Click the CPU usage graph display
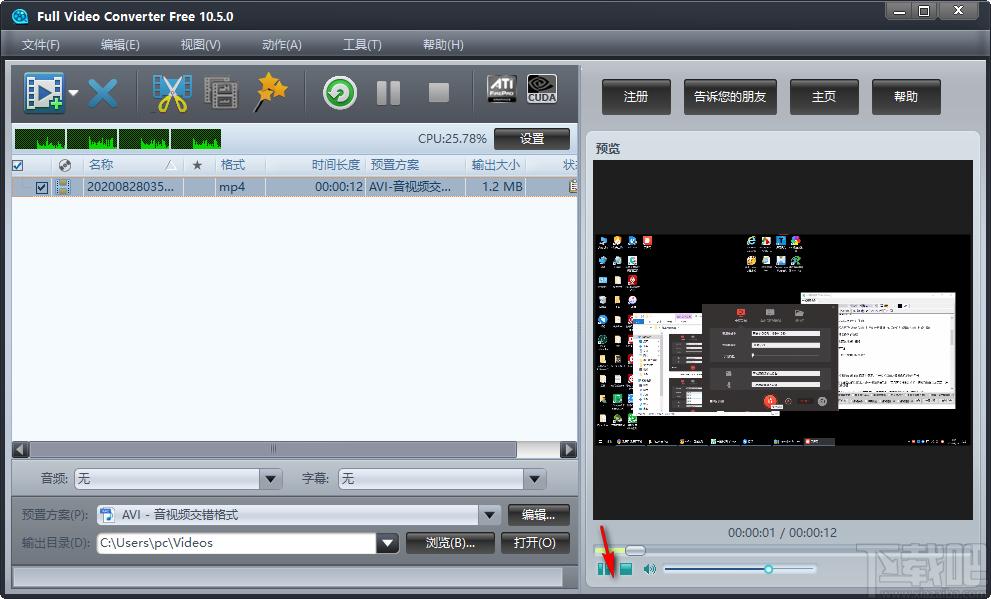The image size is (991, 599). (118, 139)
